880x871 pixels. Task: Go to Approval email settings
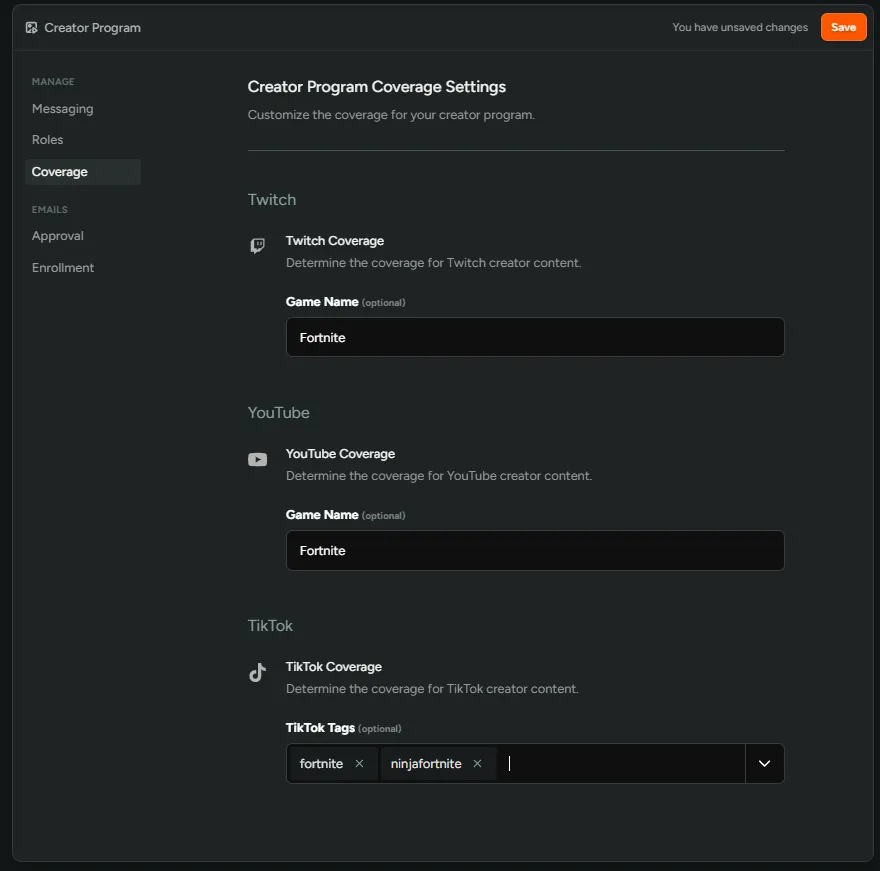[58, 236]
